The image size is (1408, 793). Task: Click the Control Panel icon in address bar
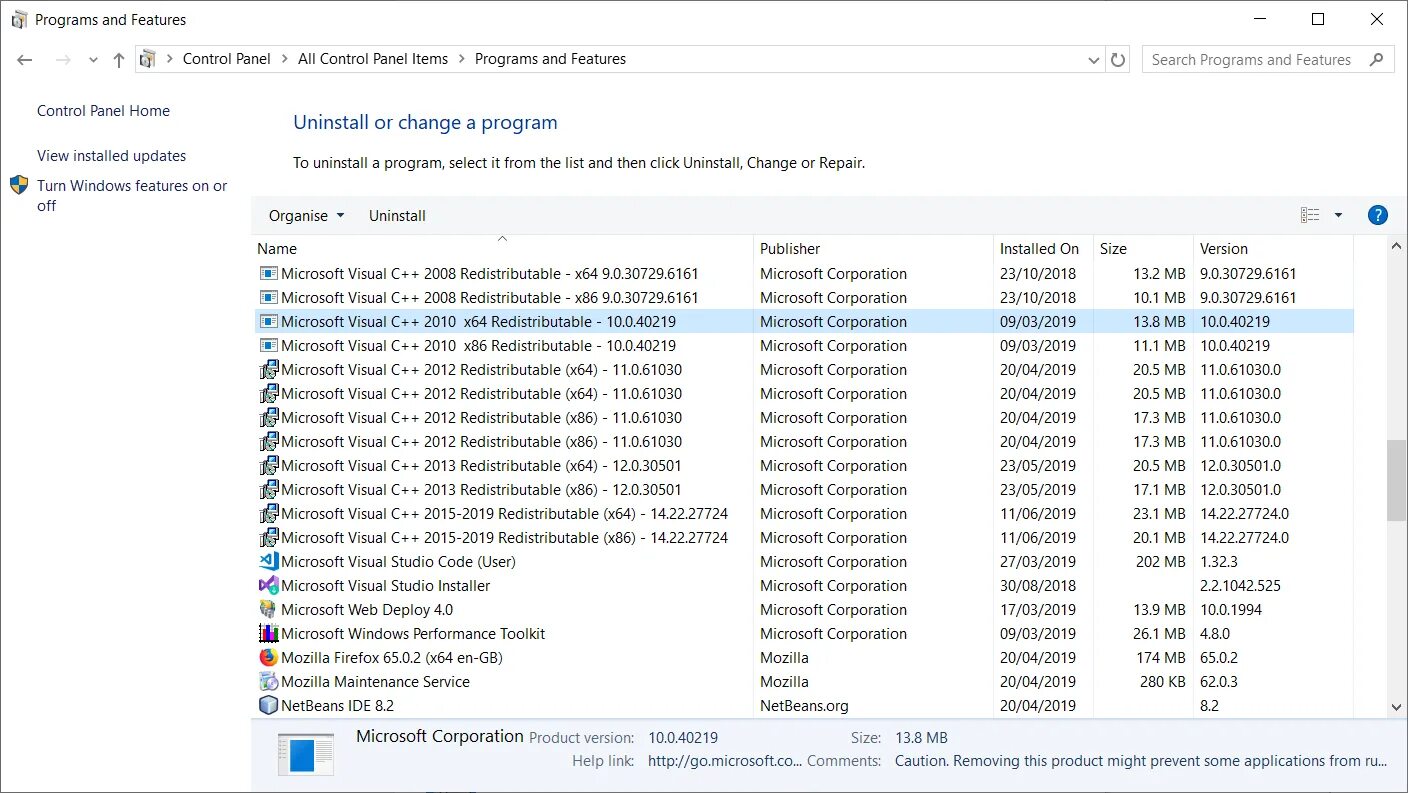(x=148, y=59)
